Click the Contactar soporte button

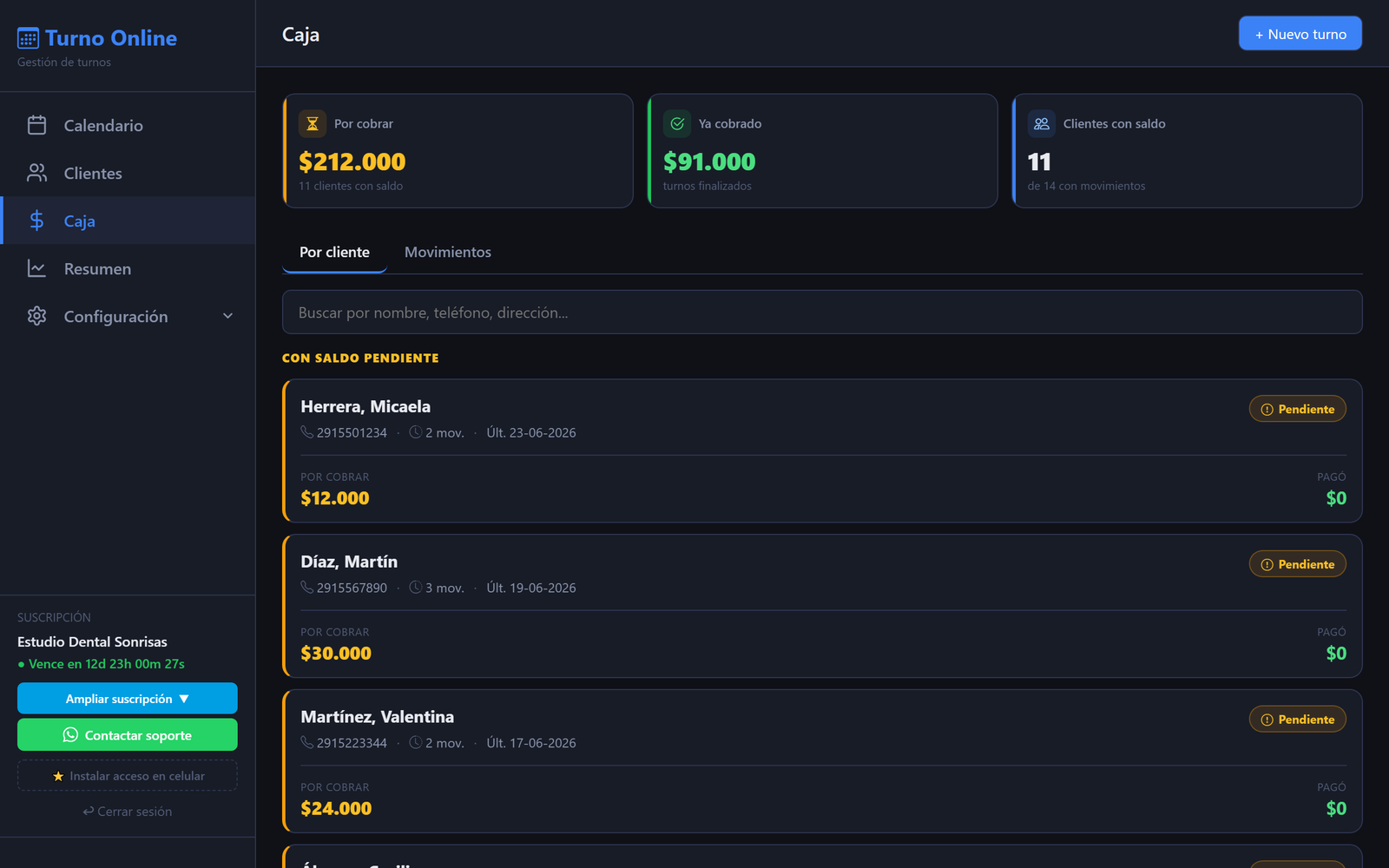(x=128, y=735)
